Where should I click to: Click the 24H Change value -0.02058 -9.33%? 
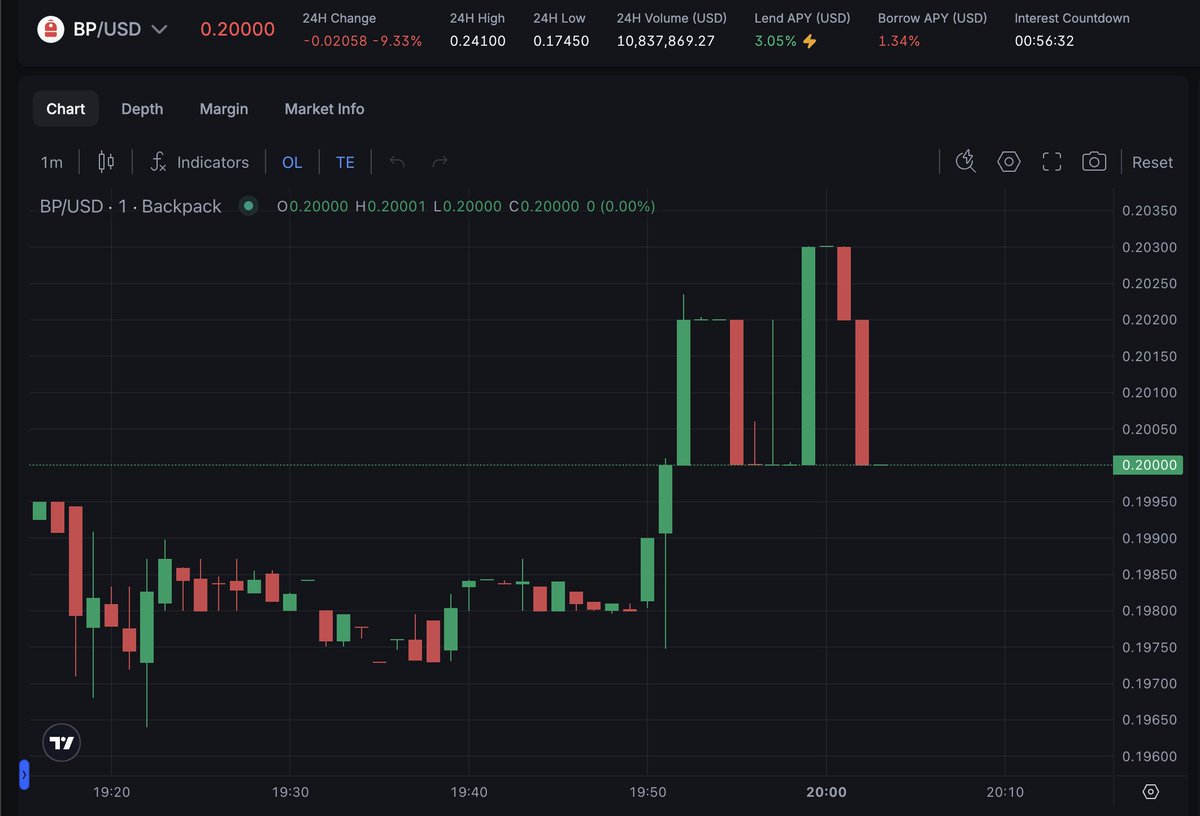click(362, 41)
